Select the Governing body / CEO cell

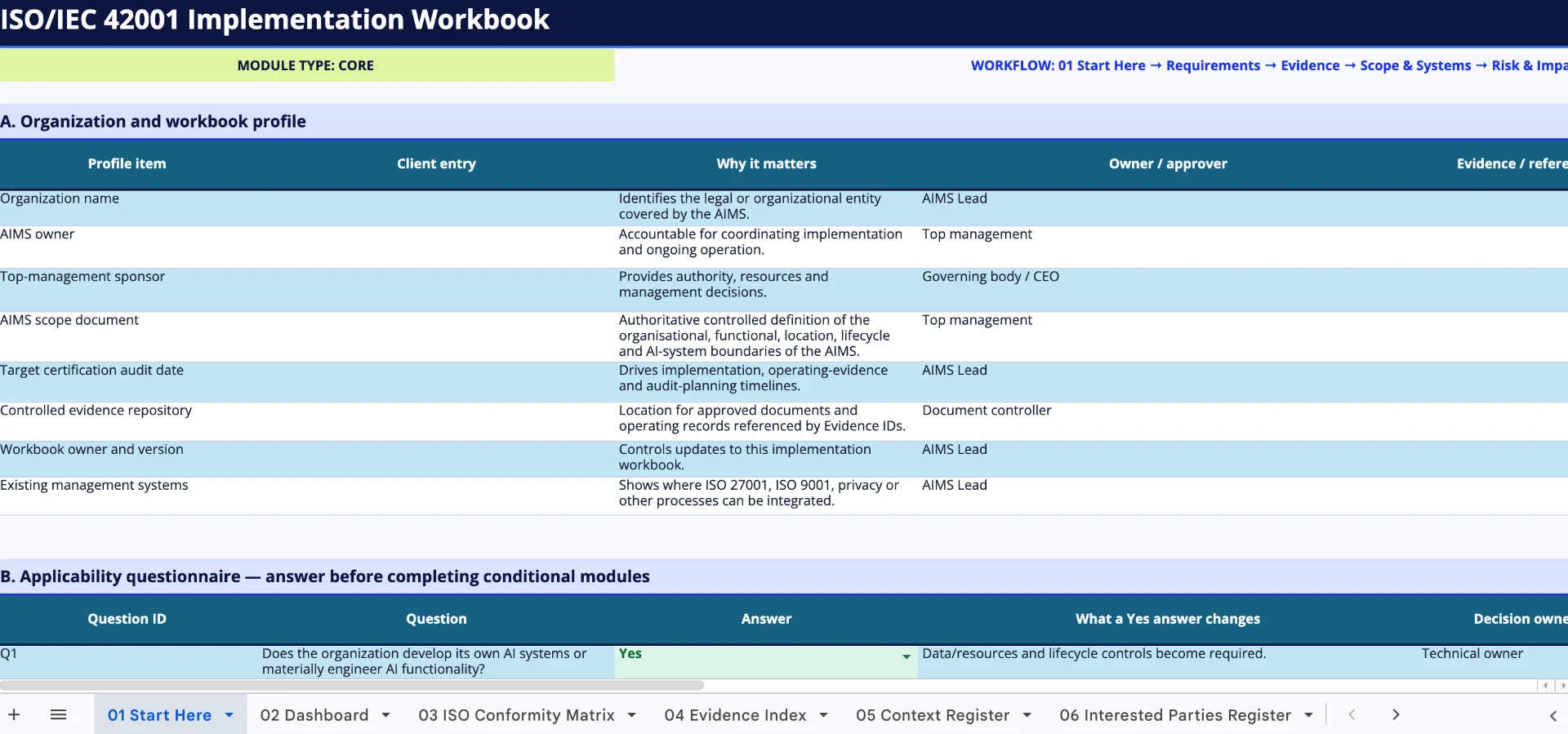[x=1168, y=290]
